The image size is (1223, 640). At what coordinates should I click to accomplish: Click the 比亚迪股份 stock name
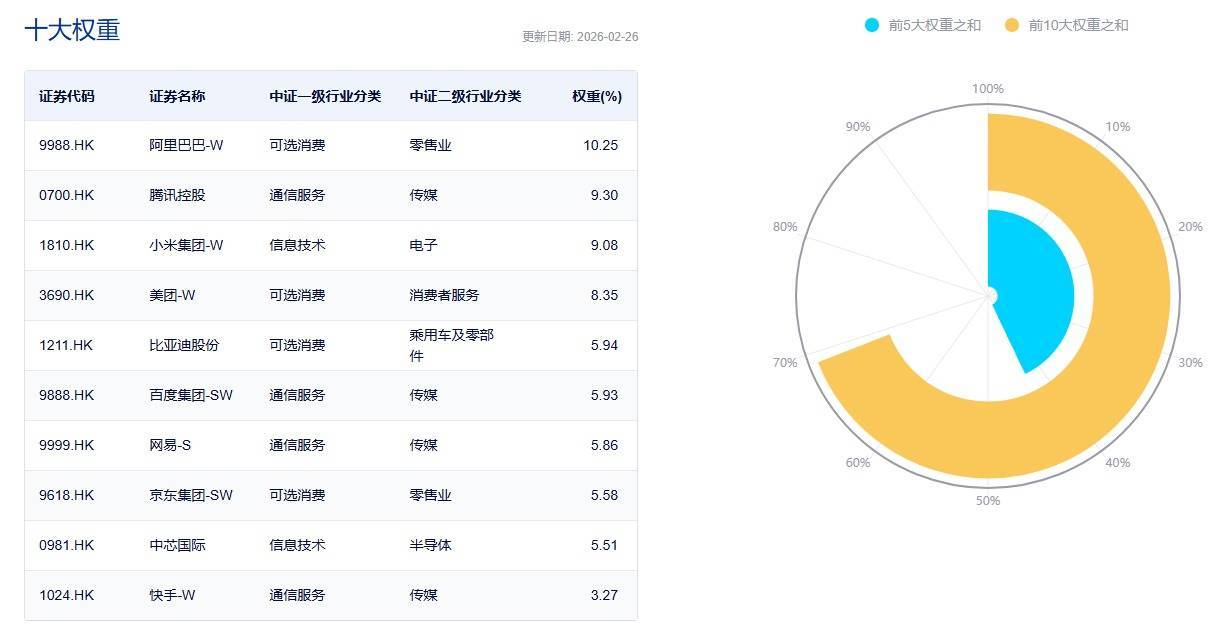[x=184, y=345]
